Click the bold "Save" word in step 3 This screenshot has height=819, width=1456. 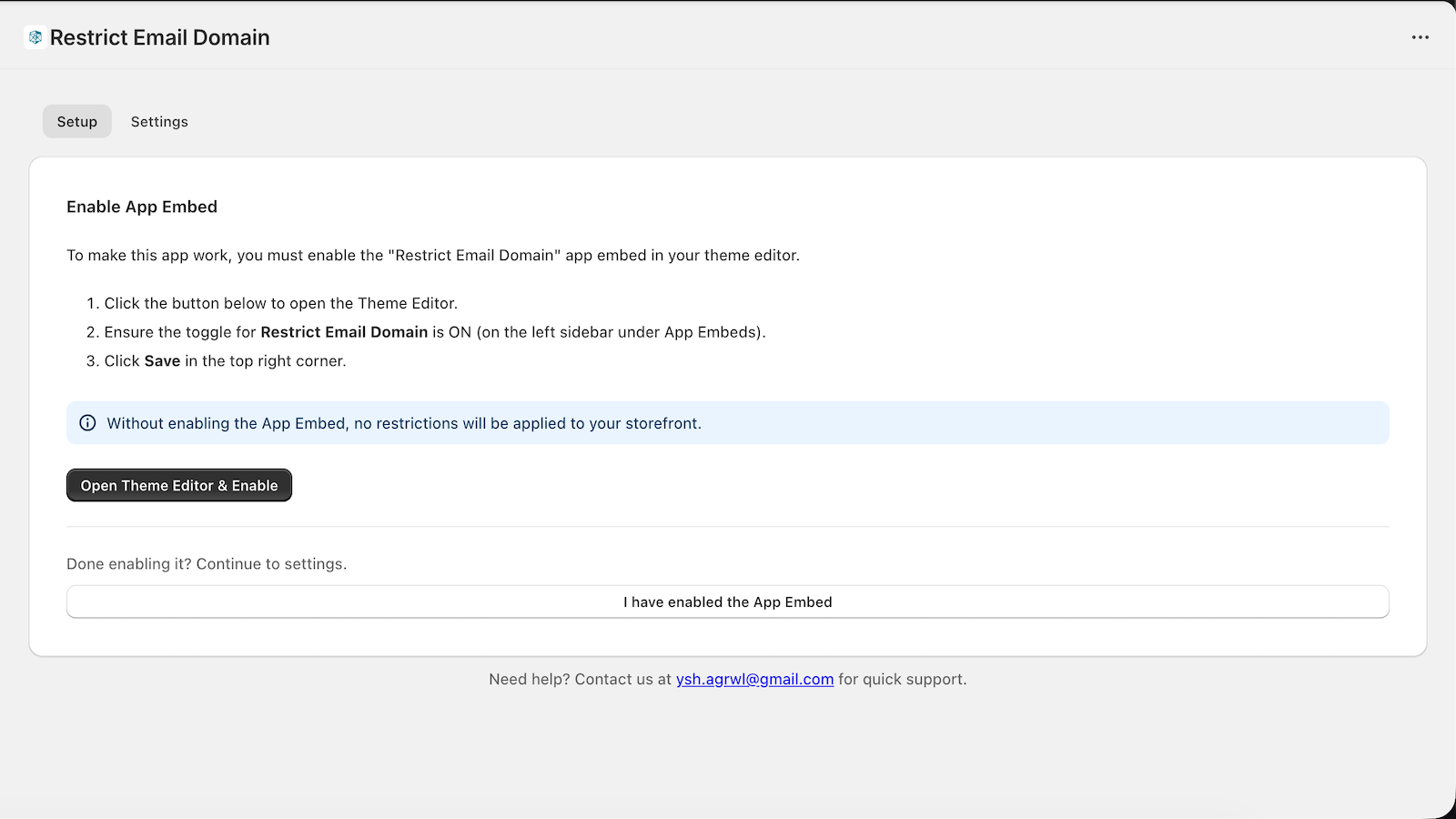coord(162,361)
